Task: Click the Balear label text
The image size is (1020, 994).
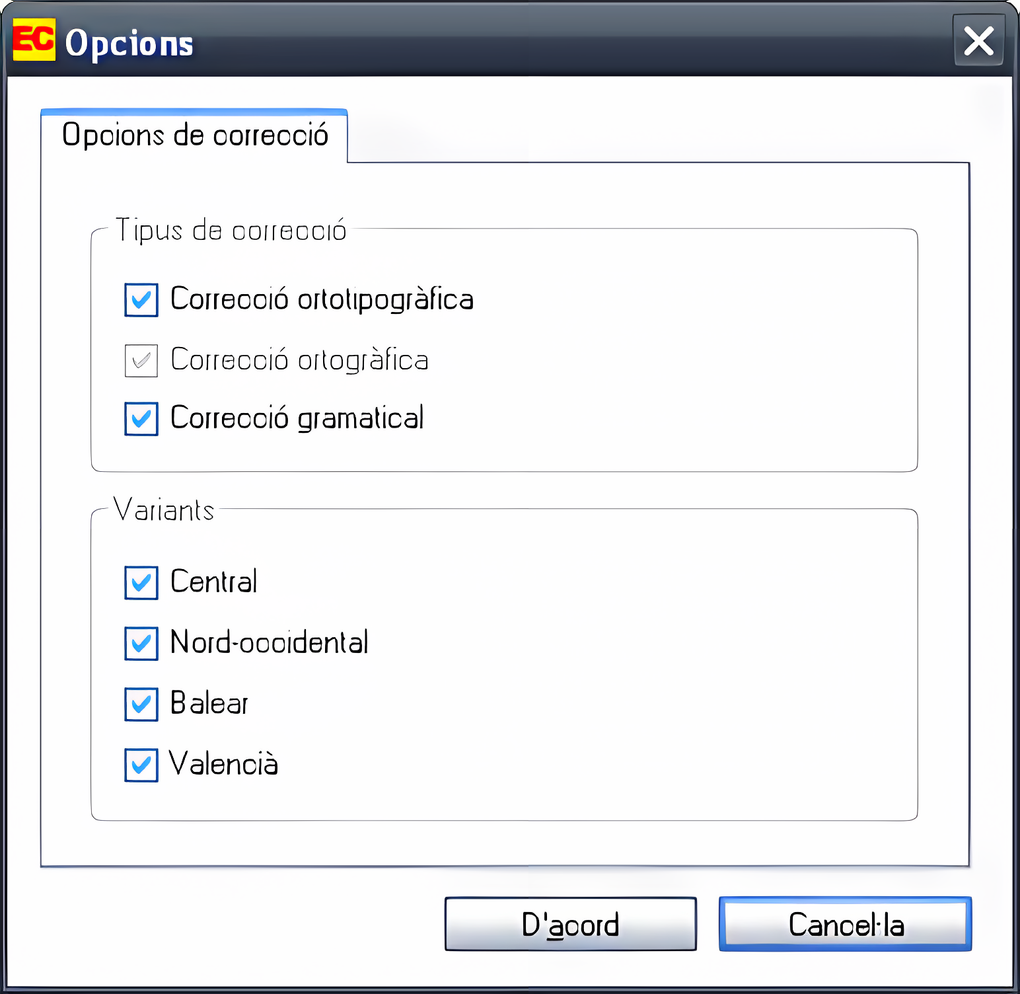Action: coord(208,704)
